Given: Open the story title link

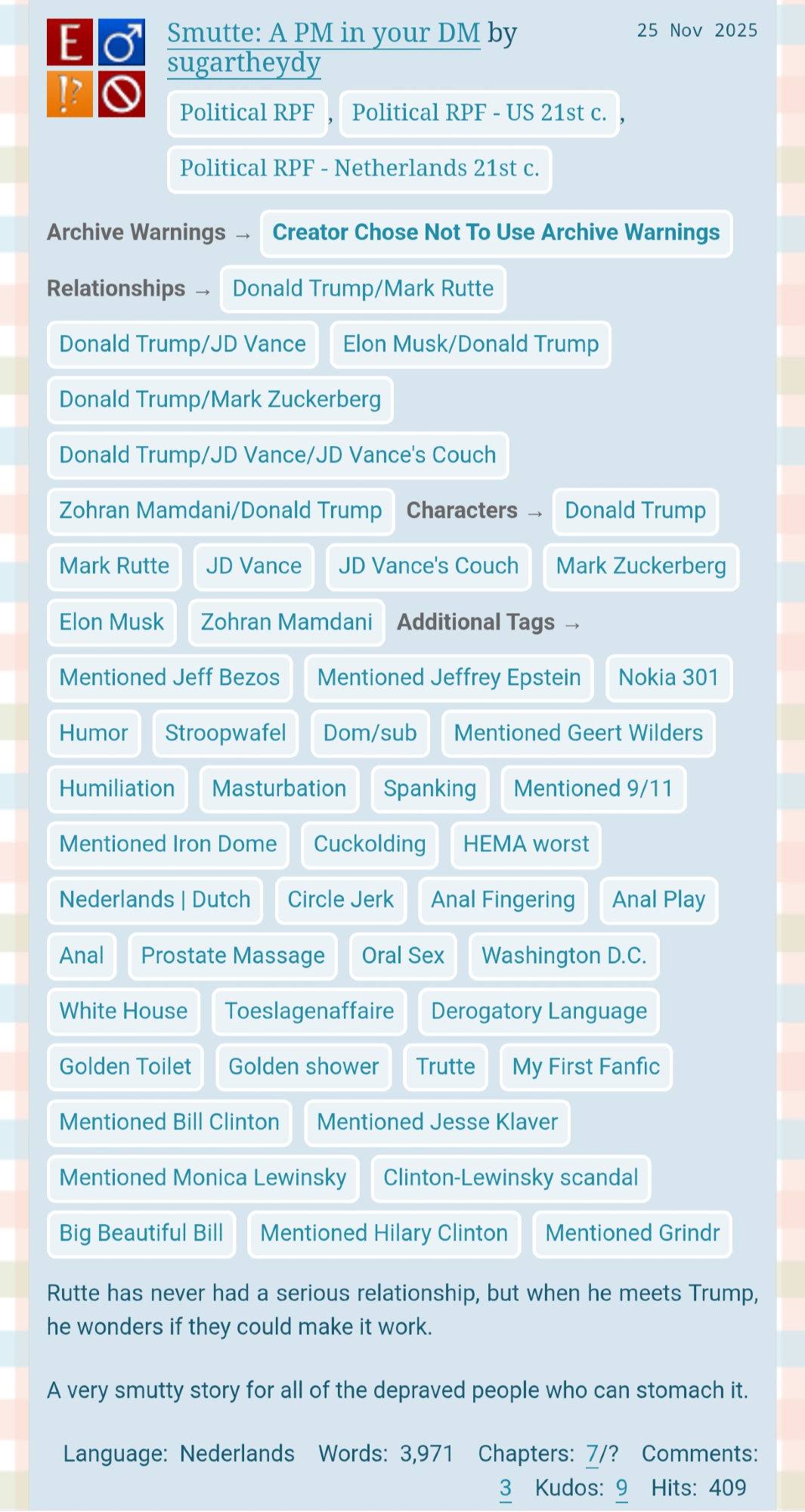Looking at the screenshot, I should click(x=324, y=33).
